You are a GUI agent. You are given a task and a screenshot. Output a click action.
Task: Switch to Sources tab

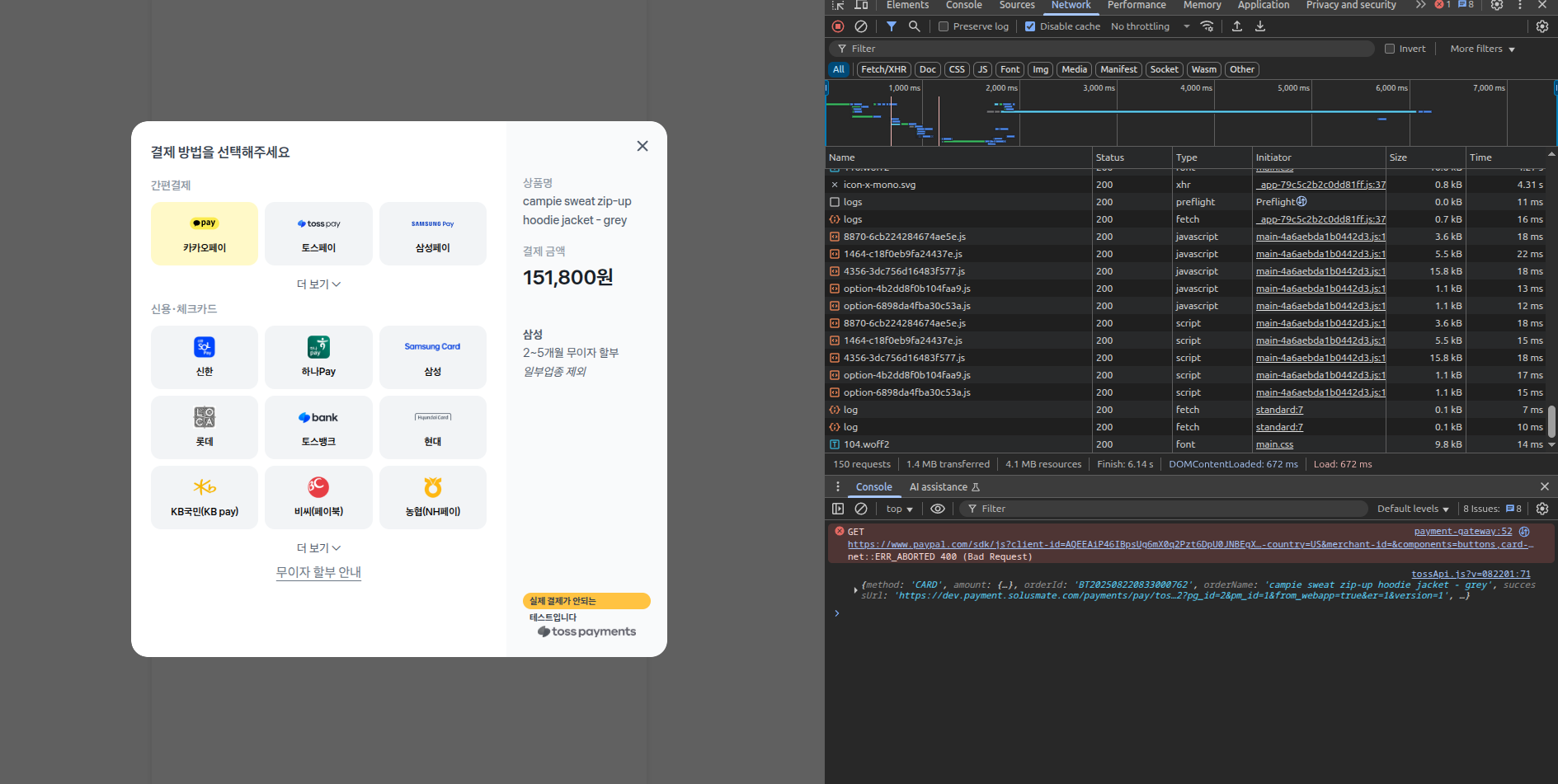pos(1017,5)
